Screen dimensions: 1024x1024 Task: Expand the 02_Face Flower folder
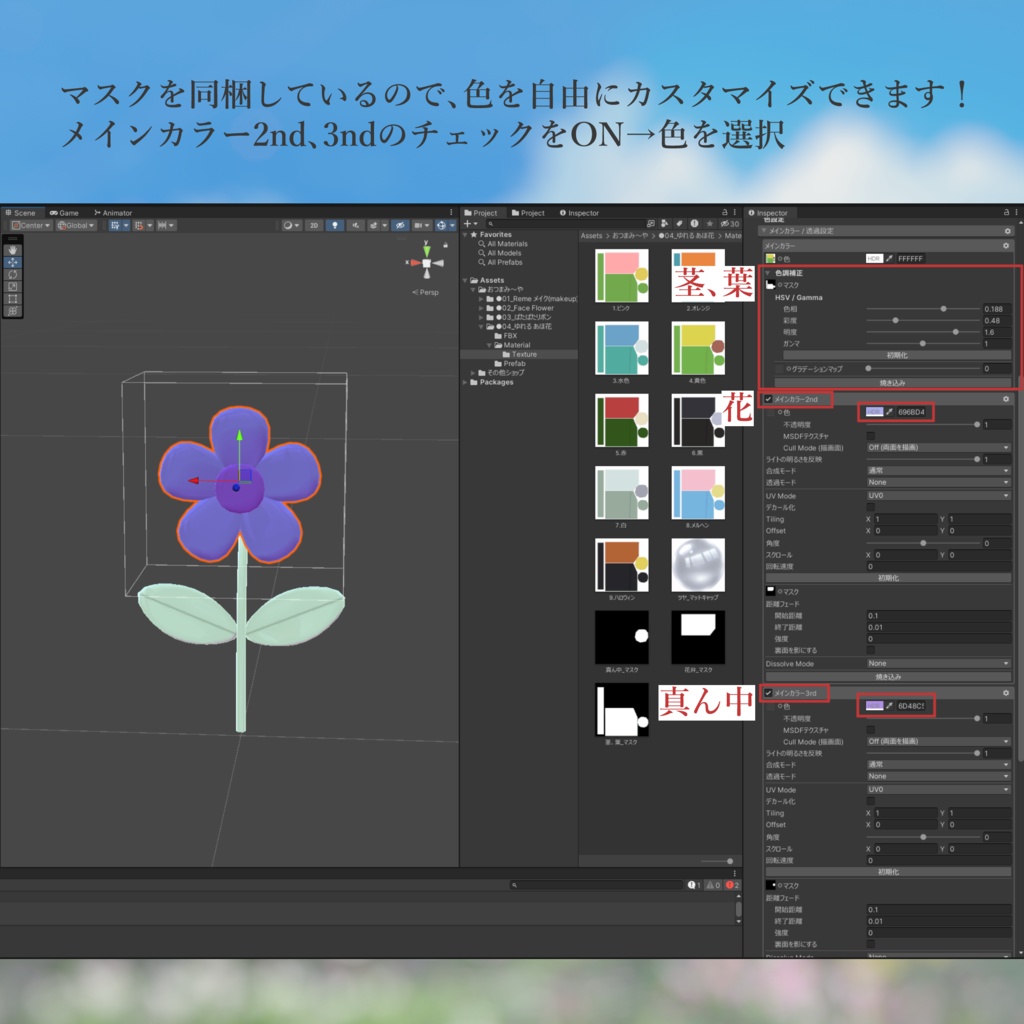coord(482,308)
